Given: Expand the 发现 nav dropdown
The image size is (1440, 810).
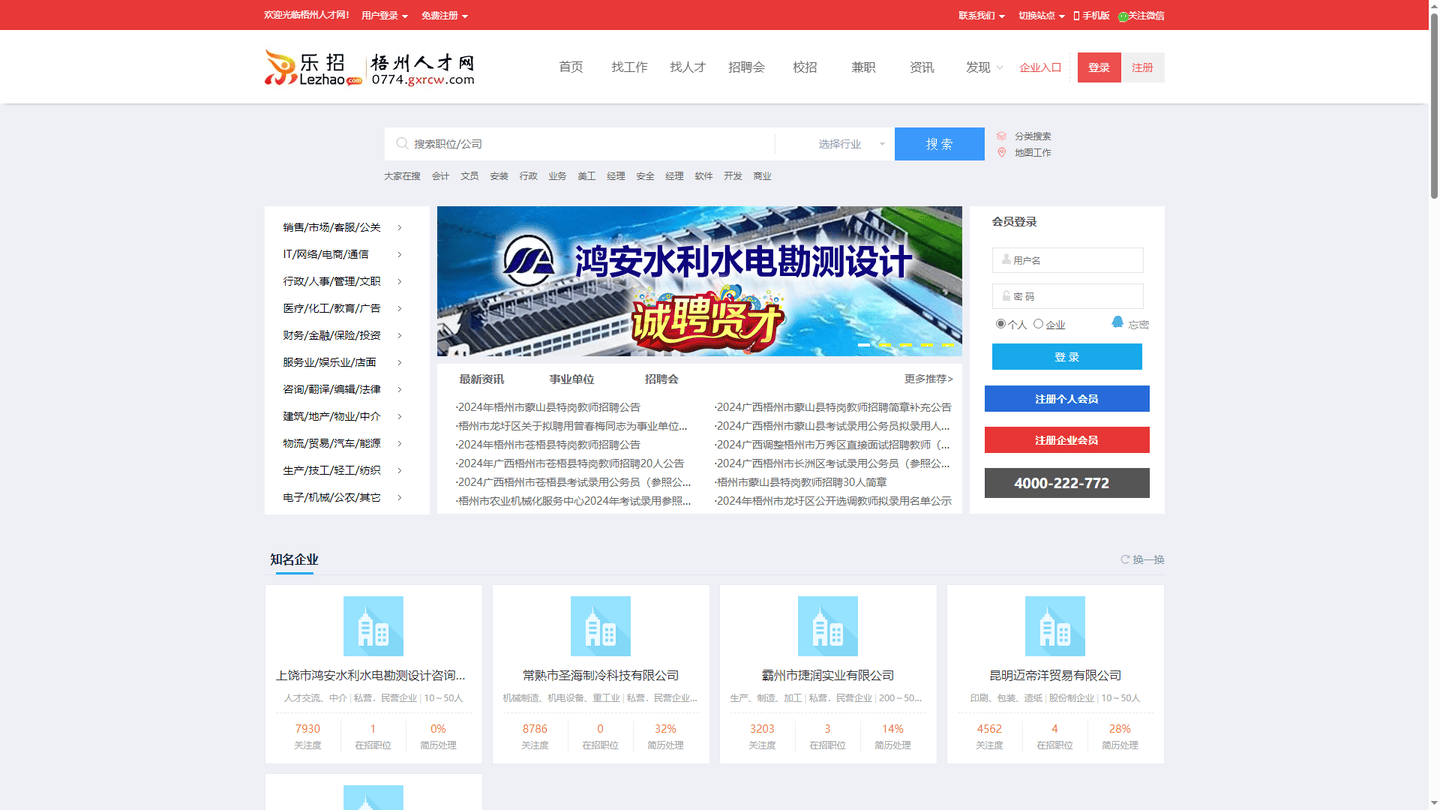Looking at the screenshot, I should pos(984,67).
